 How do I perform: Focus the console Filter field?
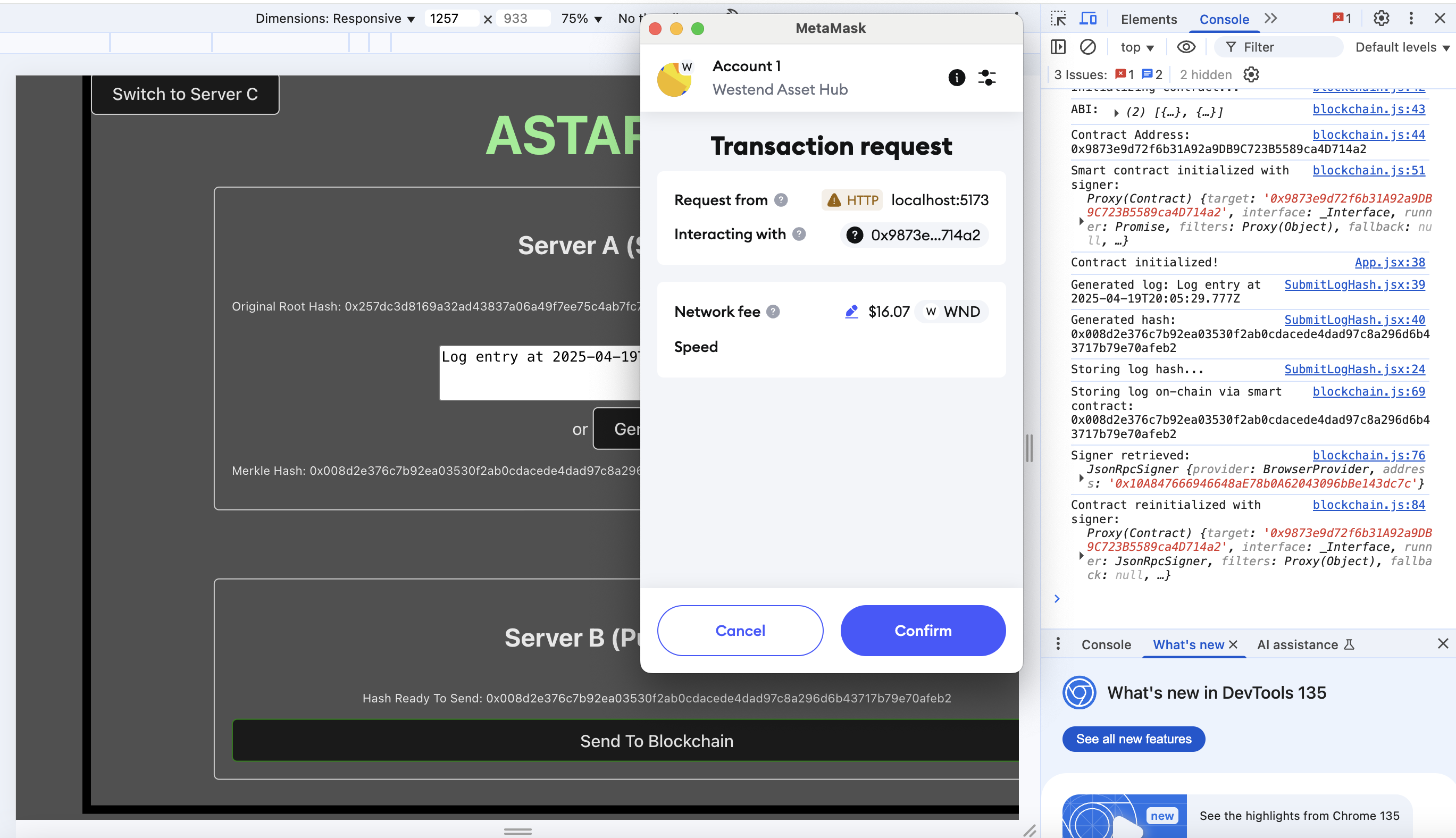coord(1278,47)
